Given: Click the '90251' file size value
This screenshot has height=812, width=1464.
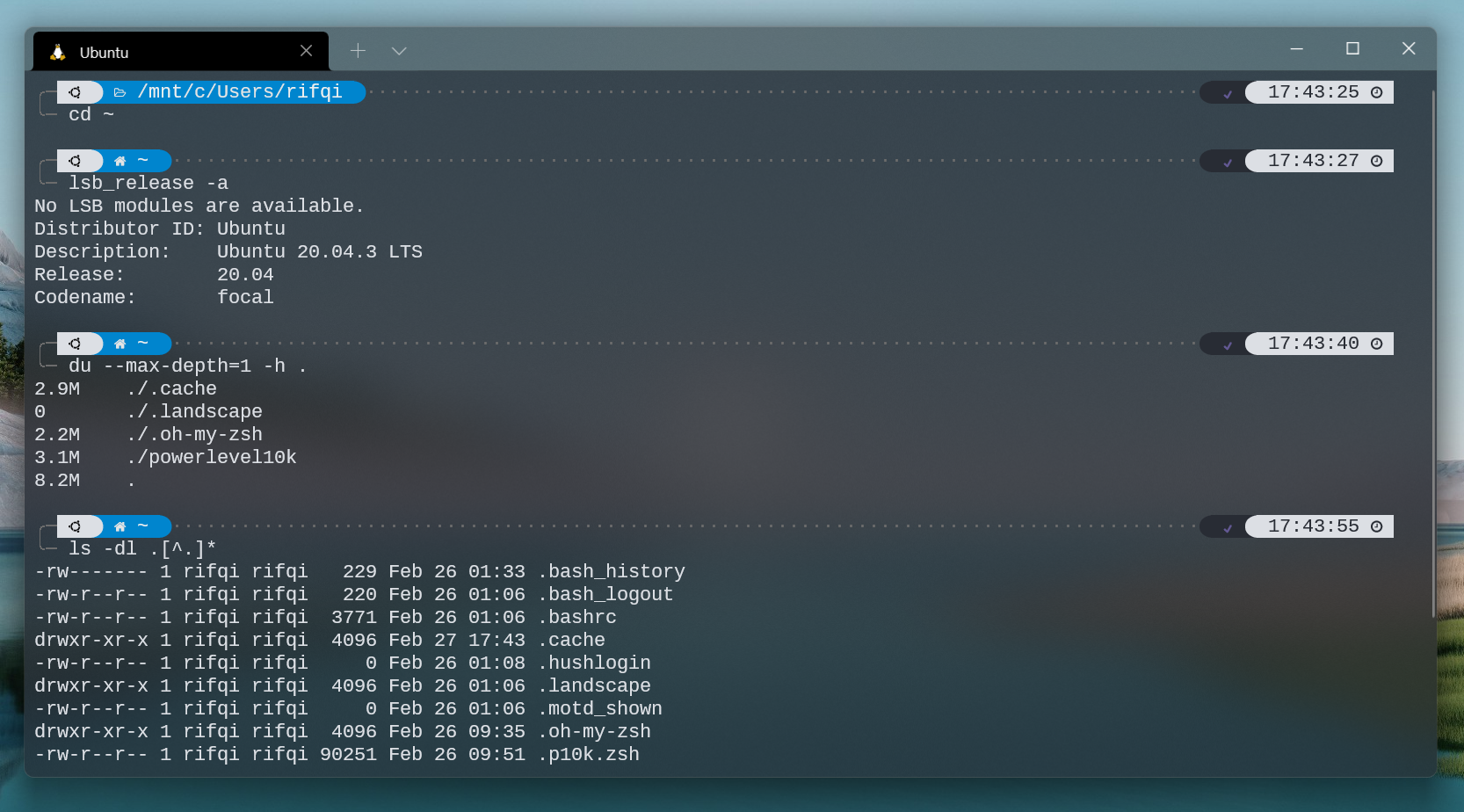Looking at the screenshot, I should (348, 754).
